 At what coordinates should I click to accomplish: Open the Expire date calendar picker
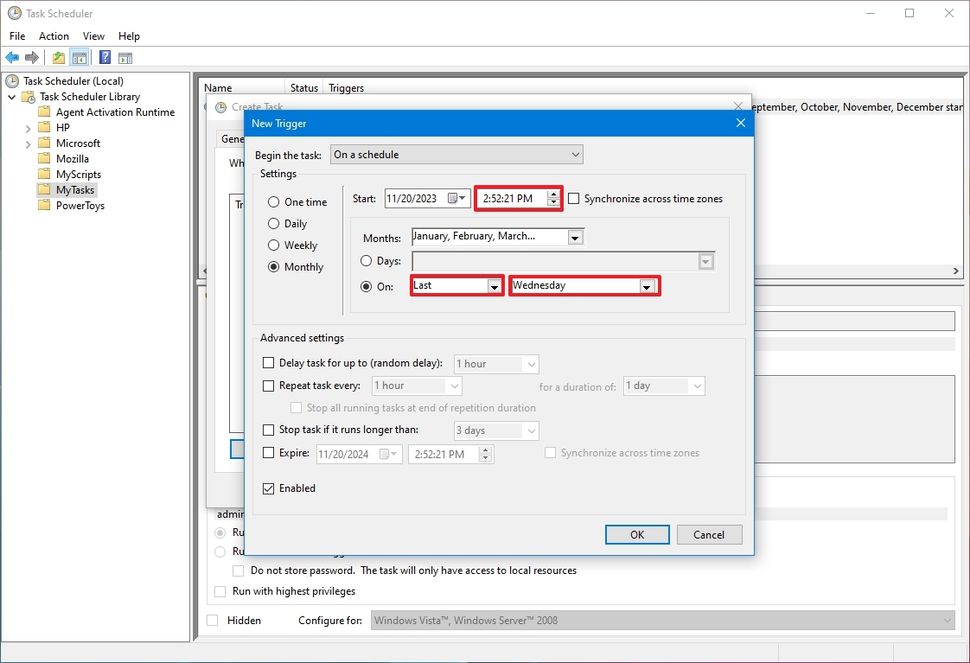coord(393,453)
